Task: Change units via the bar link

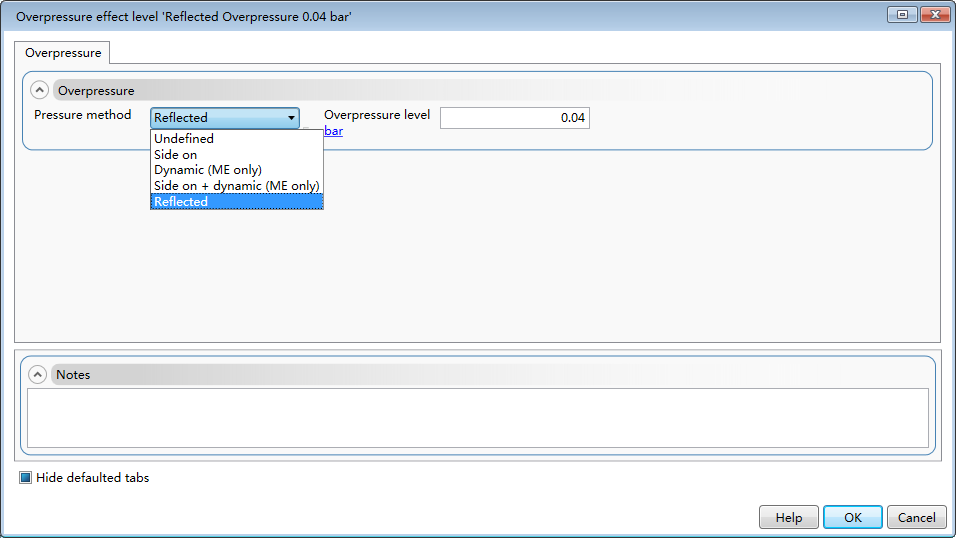Action: [334, 131]
